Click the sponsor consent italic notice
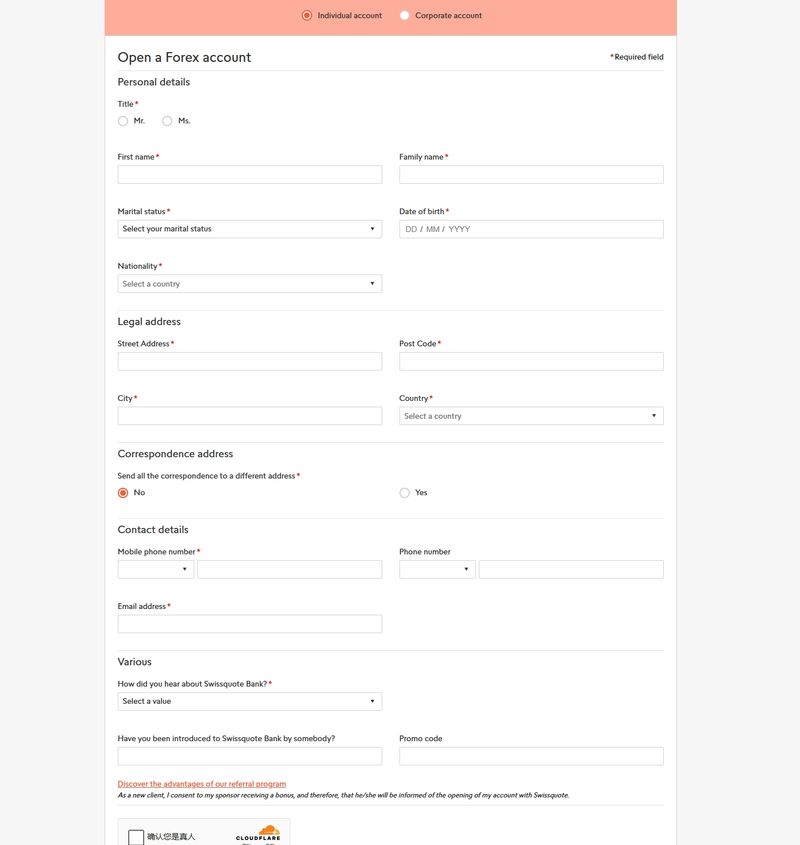The image size is (800, 845). click(x=343, y=795)
